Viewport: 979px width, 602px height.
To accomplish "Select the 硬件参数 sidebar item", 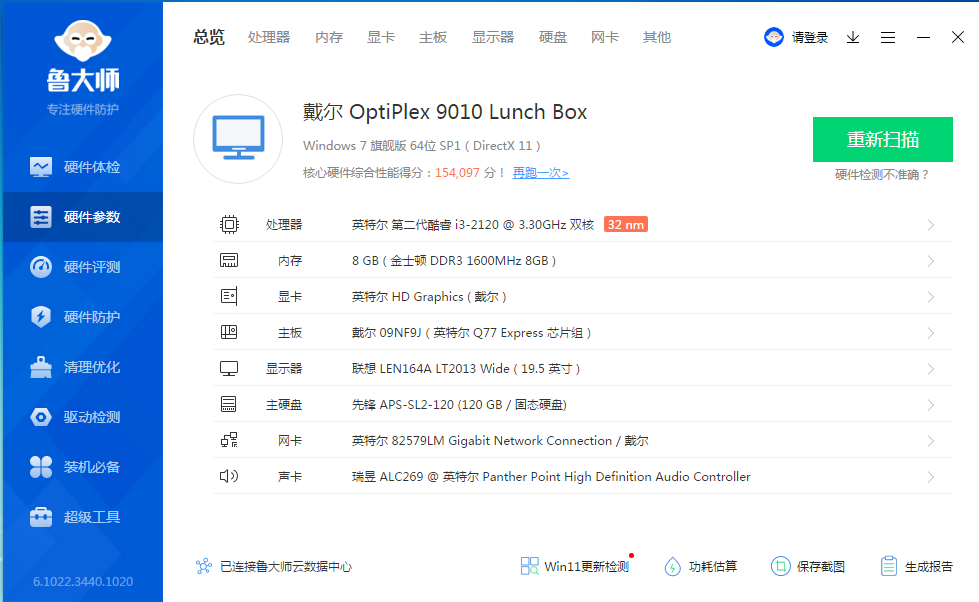I will coord(82,217).
